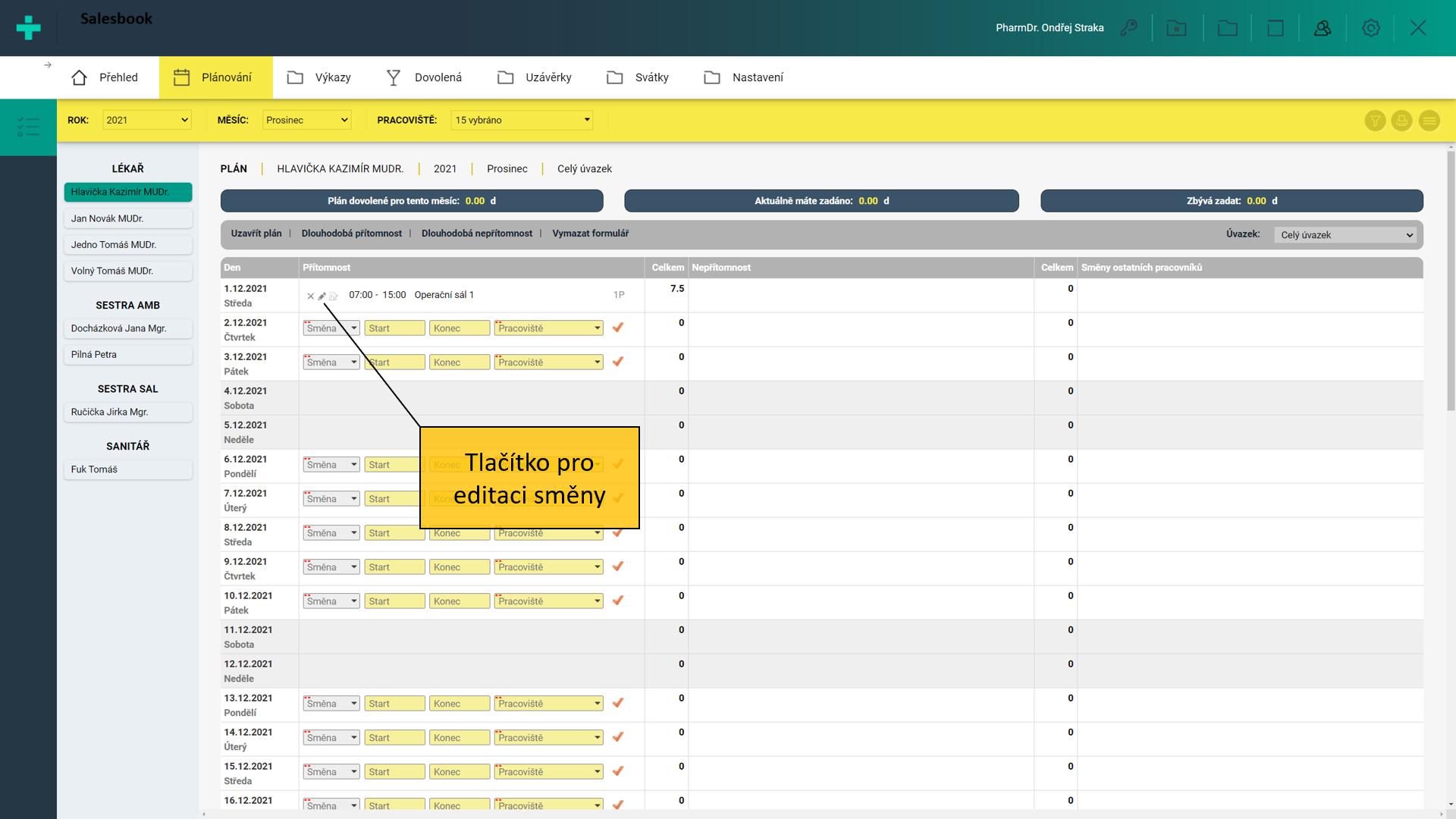The height and width of the screenshot is (819, 1456).
Task: Open the settings gear in the header
Action: (1370, 28)
